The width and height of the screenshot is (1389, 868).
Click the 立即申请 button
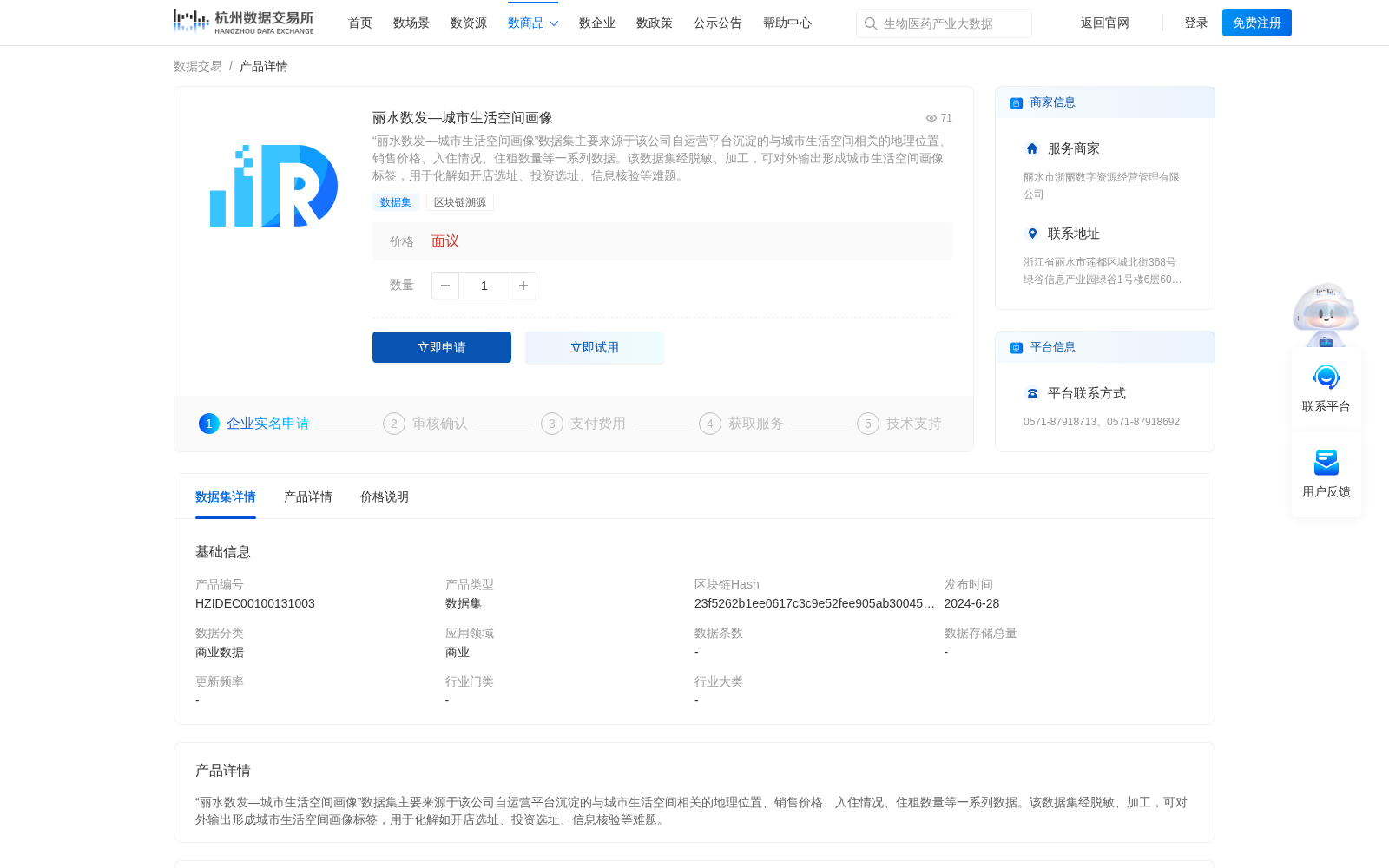click(x=442, y=347)
